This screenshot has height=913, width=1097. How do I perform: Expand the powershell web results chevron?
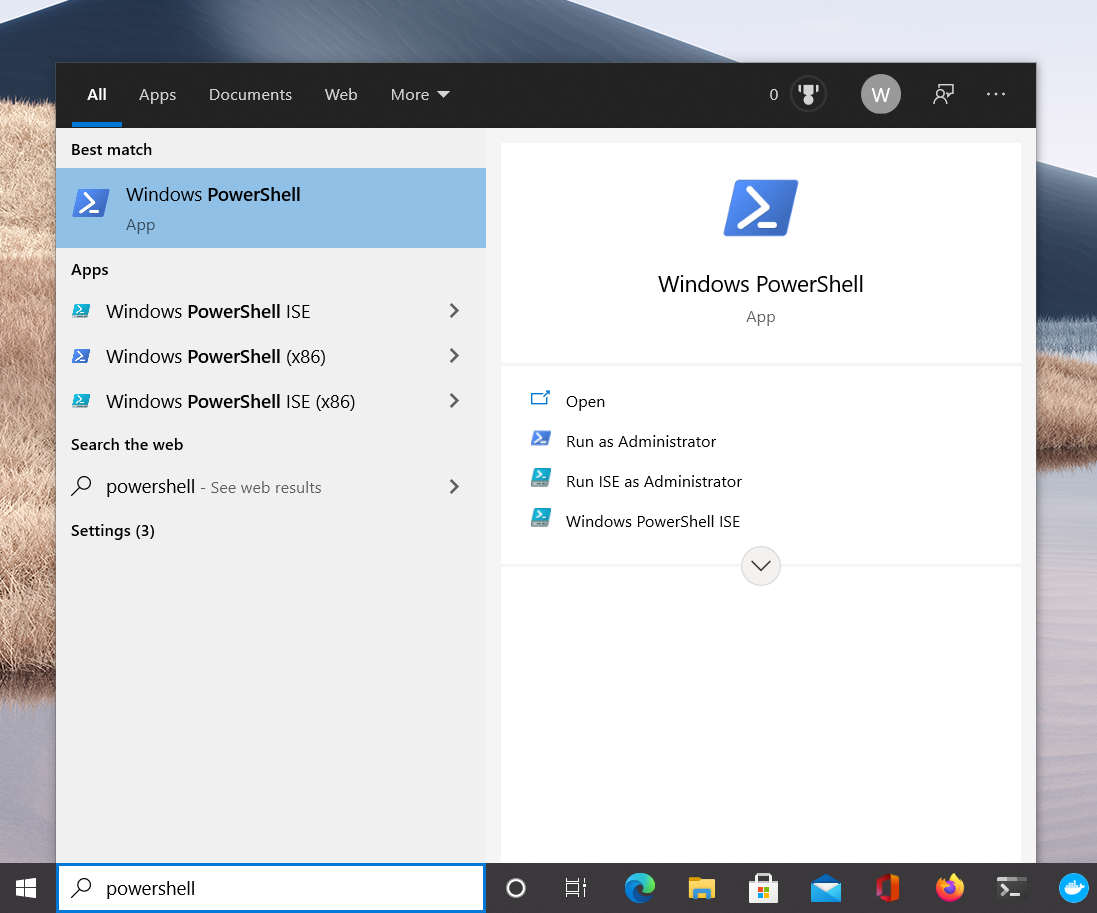(454, 486)
